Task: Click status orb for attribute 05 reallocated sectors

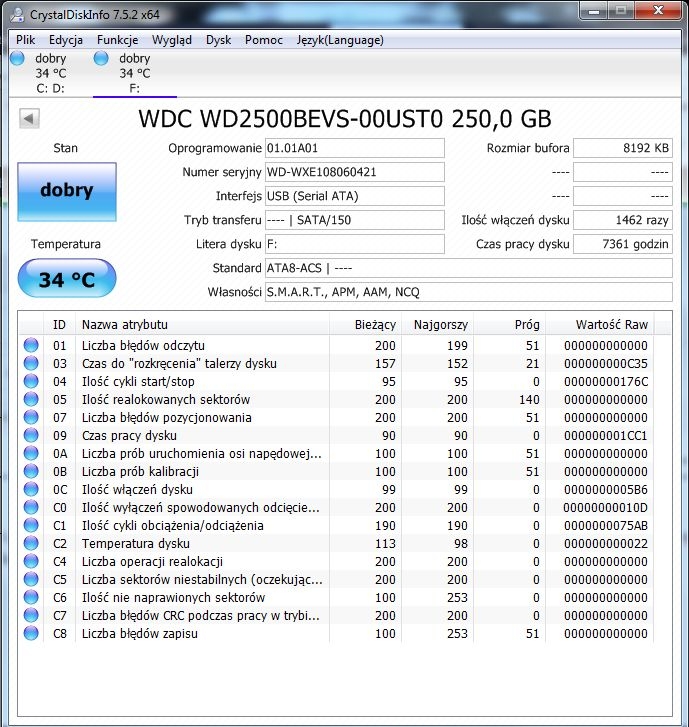Action: pos(31,399)
